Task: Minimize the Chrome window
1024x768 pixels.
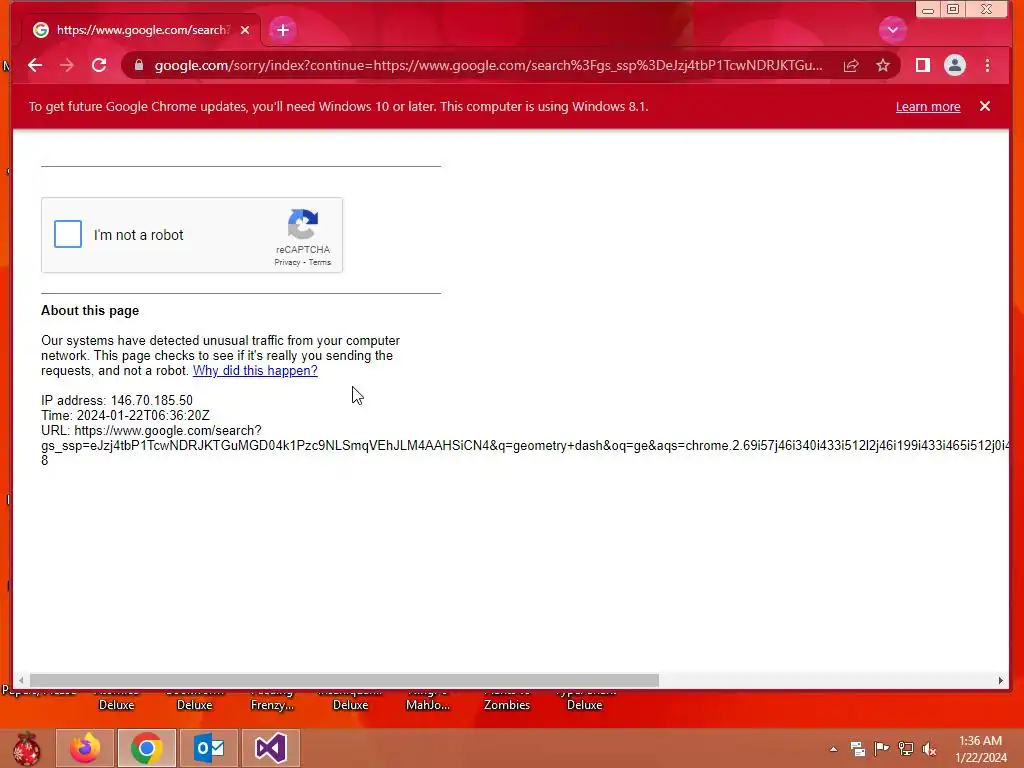Action: click(927, 9)
